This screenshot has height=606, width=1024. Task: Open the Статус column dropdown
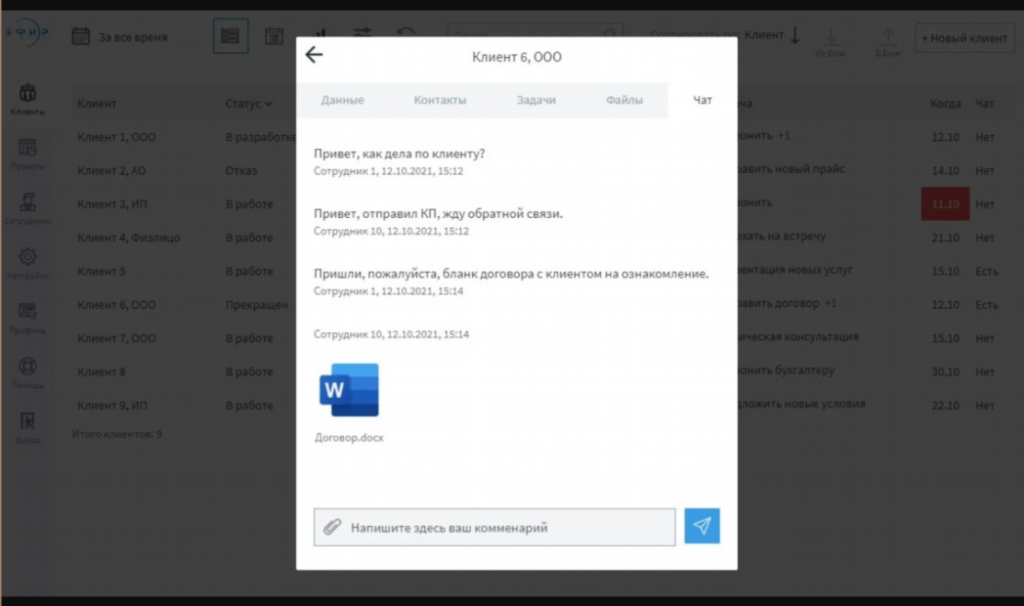[x=249, y=103]
